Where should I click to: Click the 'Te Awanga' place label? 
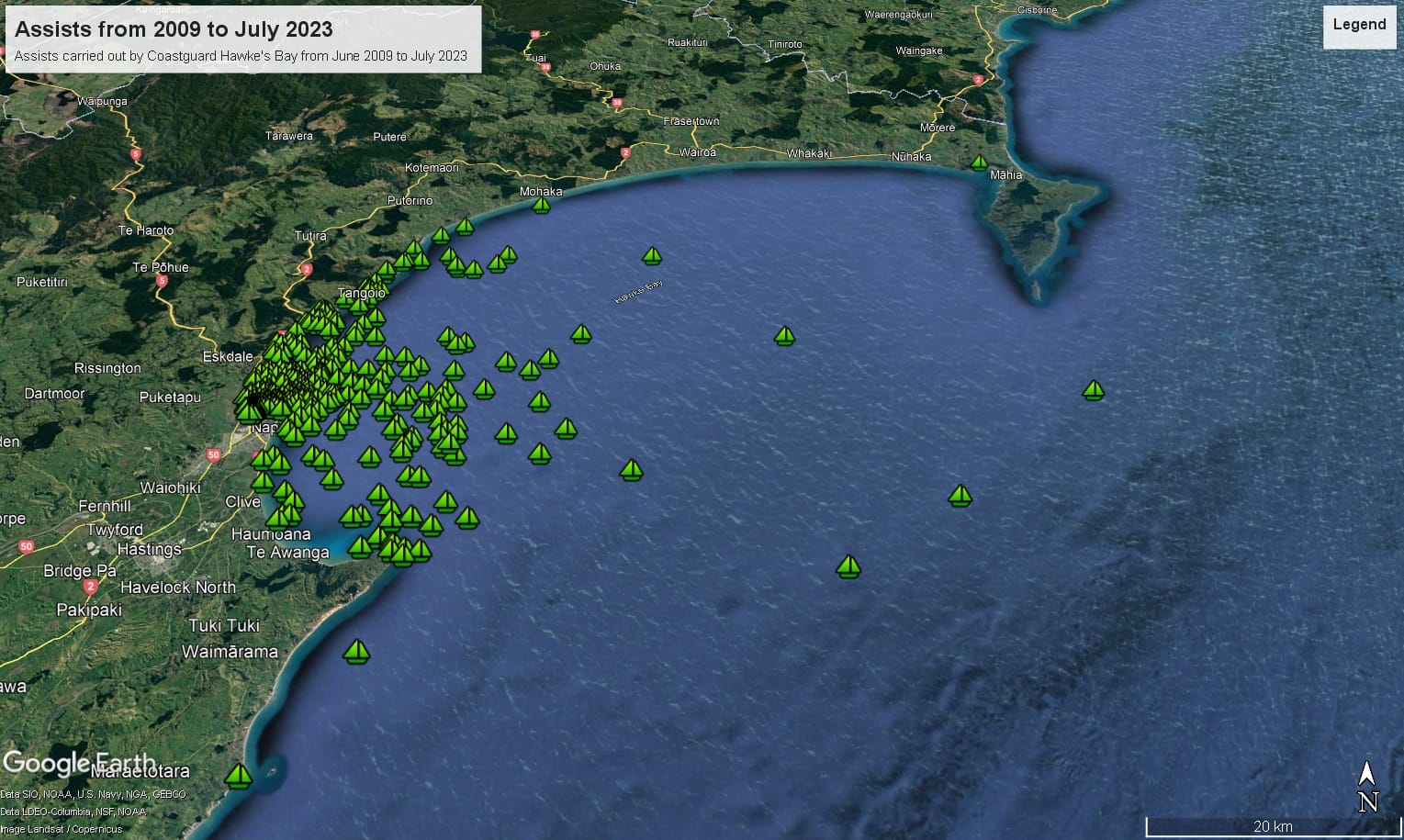(x=287, y=553)
